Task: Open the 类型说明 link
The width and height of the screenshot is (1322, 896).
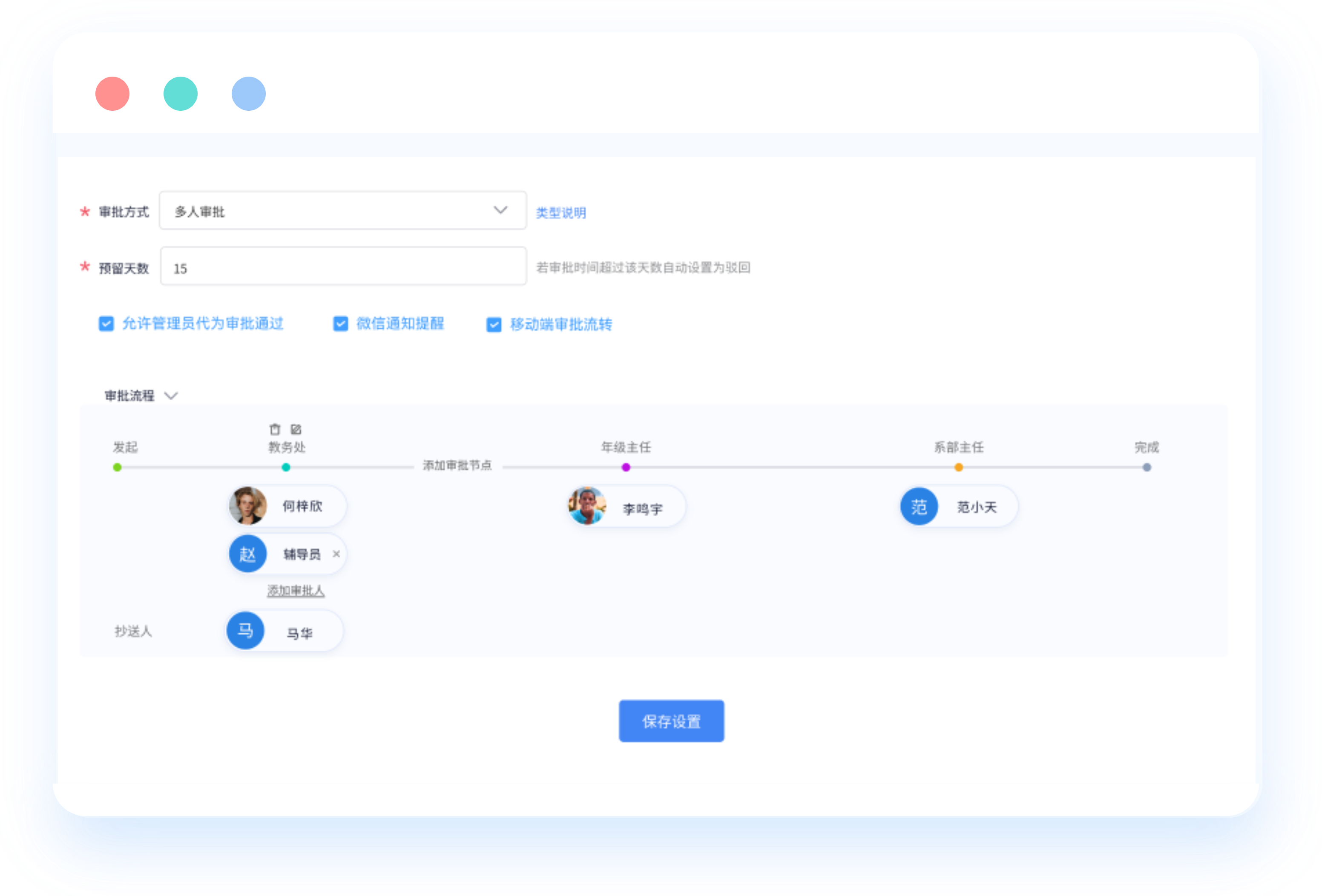Action: (x=560, y=213)
